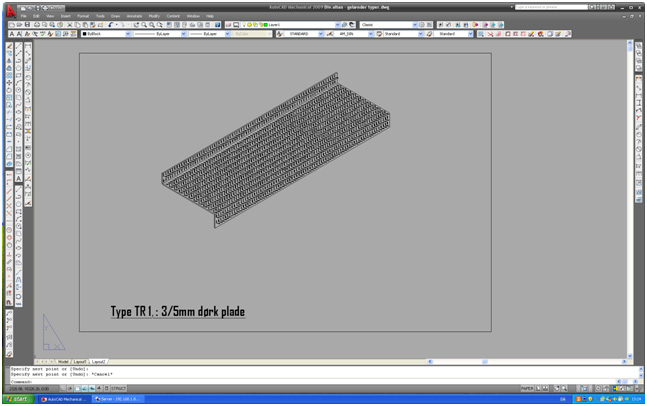The image size is (647, 406).
Task: Open the ByLayer linetype dropdown
Action: coord(183,34)
